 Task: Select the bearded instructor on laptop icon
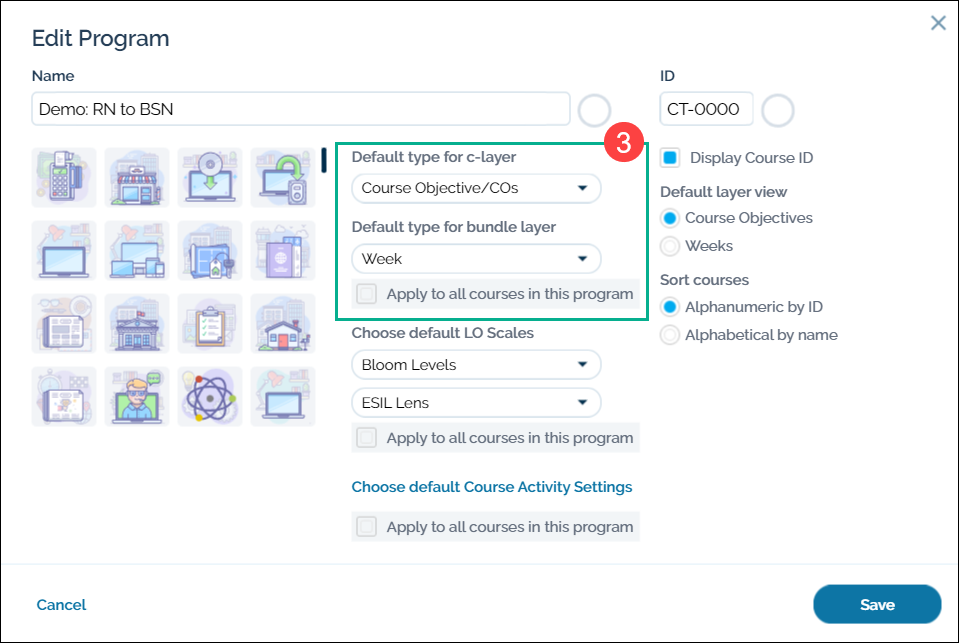[137, 397]
